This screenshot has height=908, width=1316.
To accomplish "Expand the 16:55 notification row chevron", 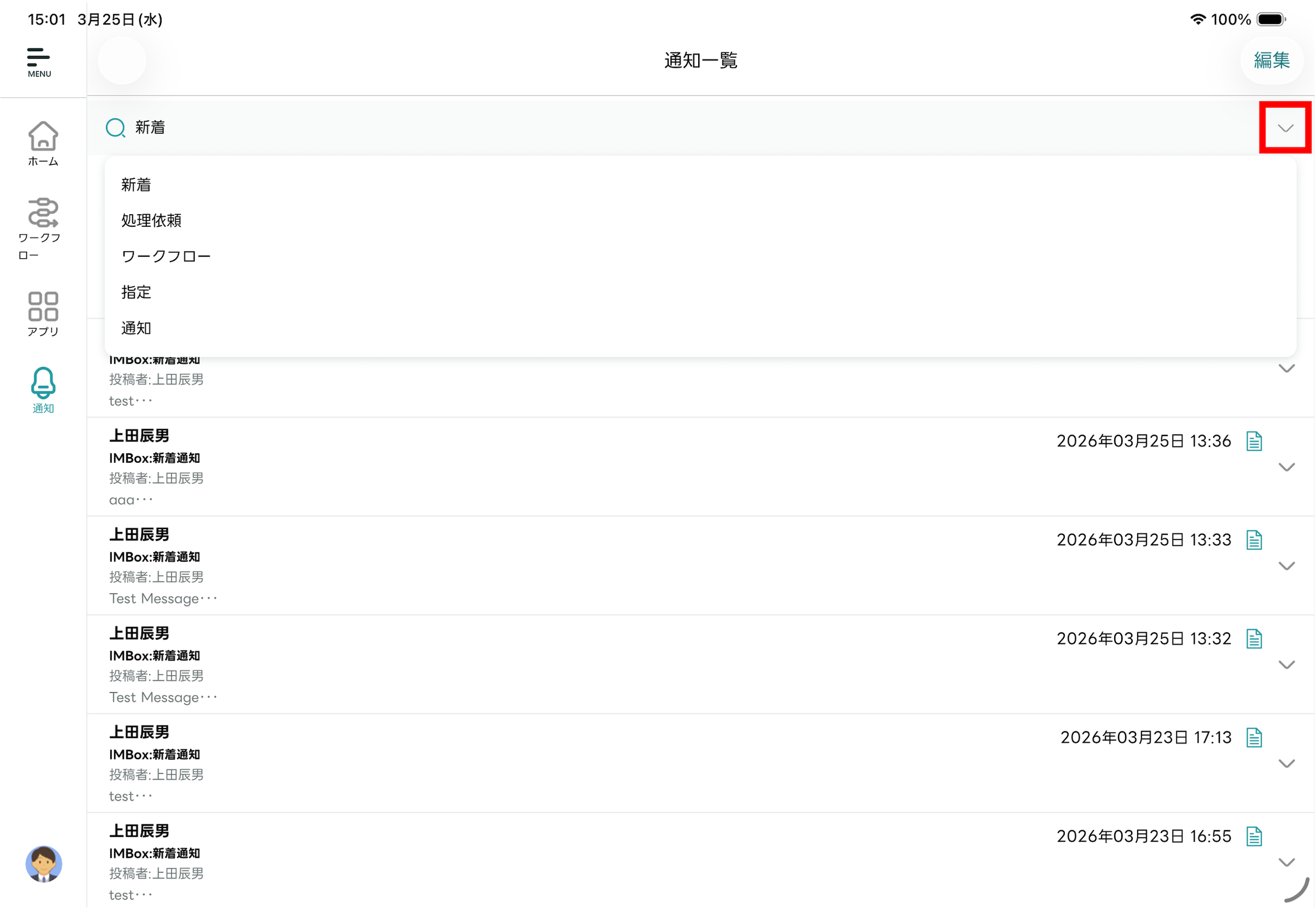I will [1287, 862].
